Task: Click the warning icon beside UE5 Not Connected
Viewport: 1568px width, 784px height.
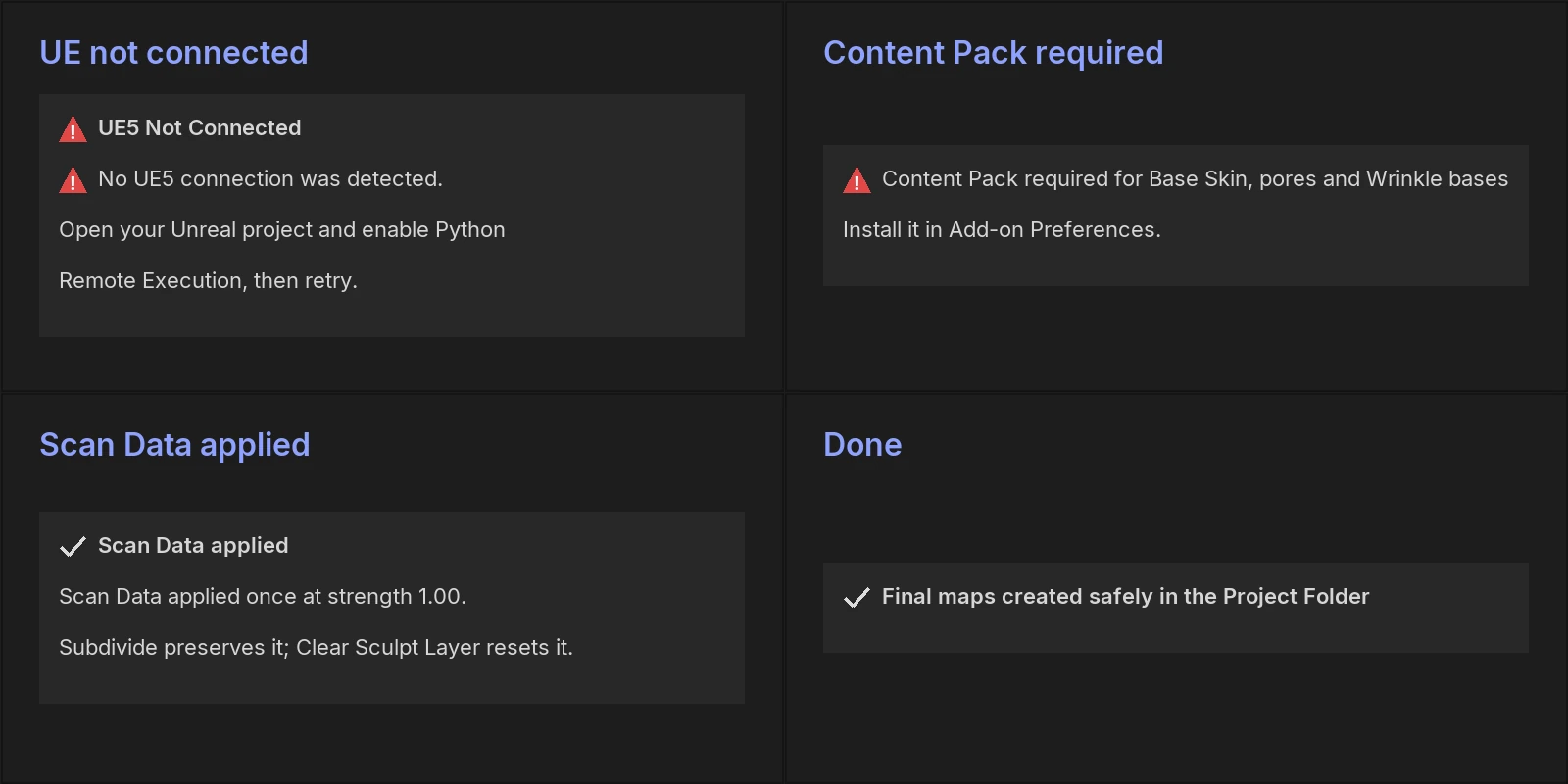Action: tap(73, 128)
